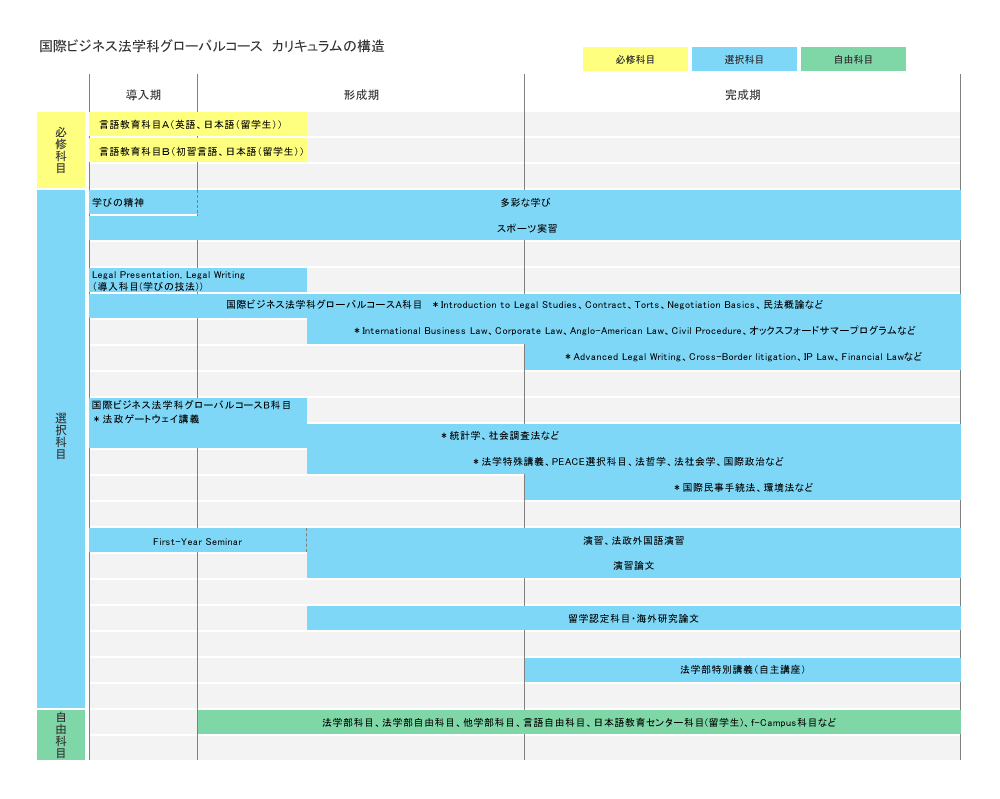This screenshot has height=799, width=1000.
Task: Select the chart title カリキュラムの構造
Action: 328,46
